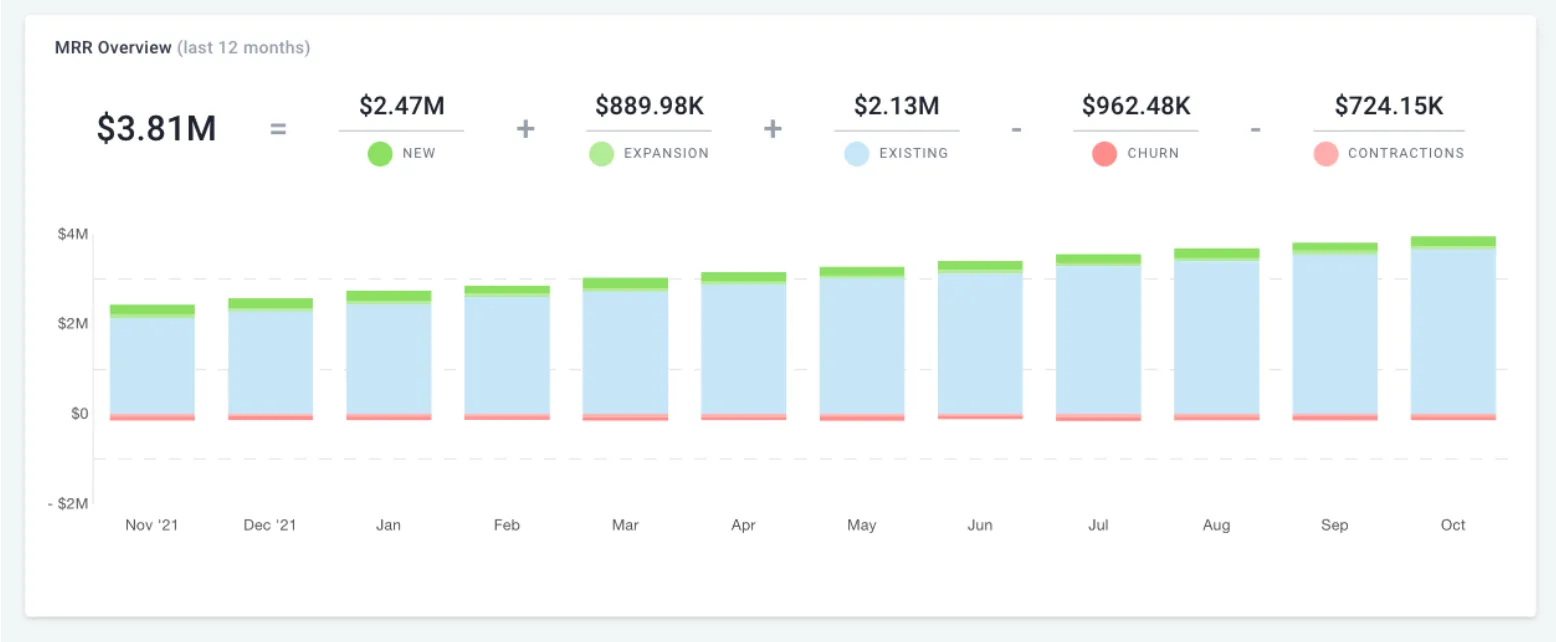
Task: Click the Dec '21 axis label
Action: pyautogui.click(x=270, y=525)
